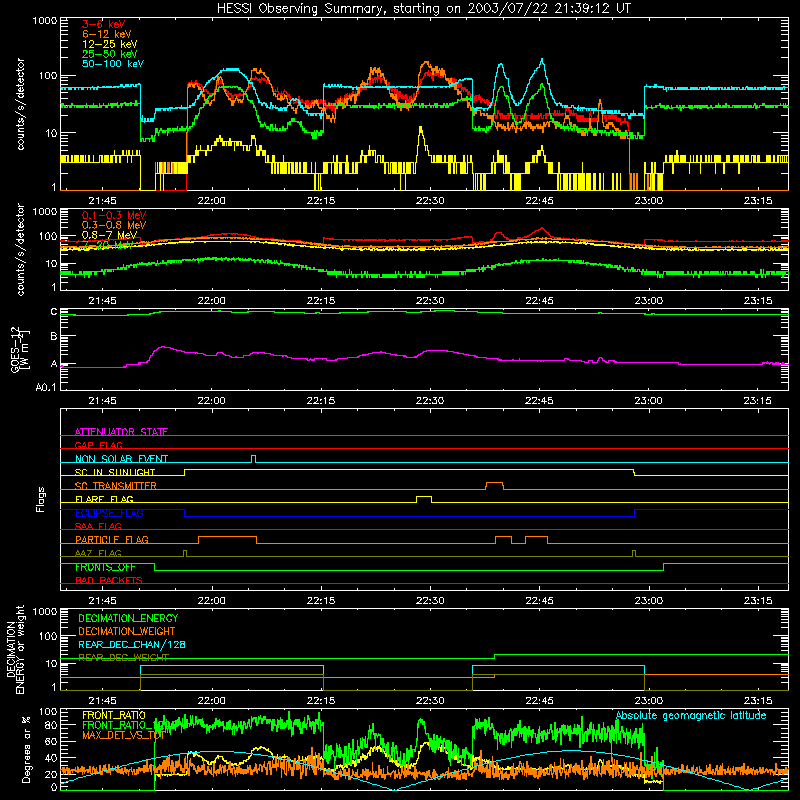Click the SC_IN_SUNLIGHT flag label
800x800 pixels.
pos(115,472)
